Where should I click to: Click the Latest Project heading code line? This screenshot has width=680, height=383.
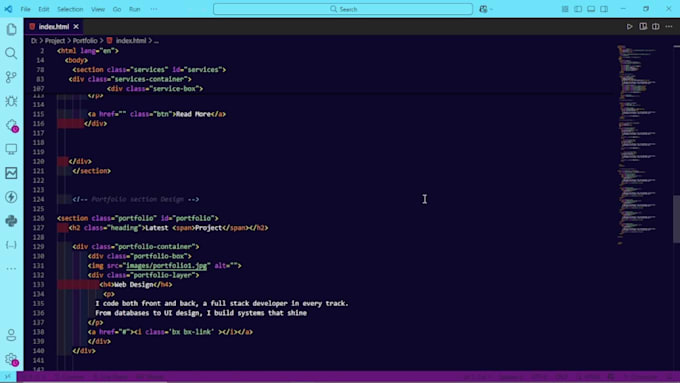(168, 228)
